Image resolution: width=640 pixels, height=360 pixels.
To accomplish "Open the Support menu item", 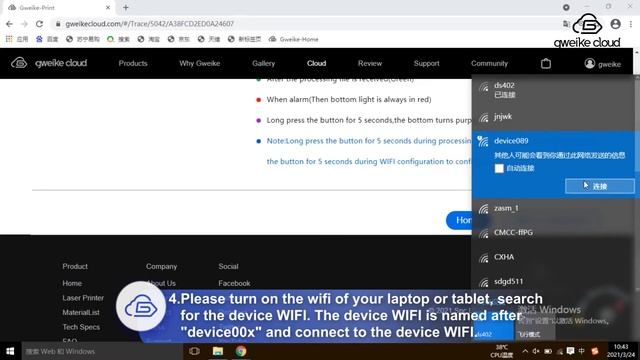I will click(x=427, y=63).
